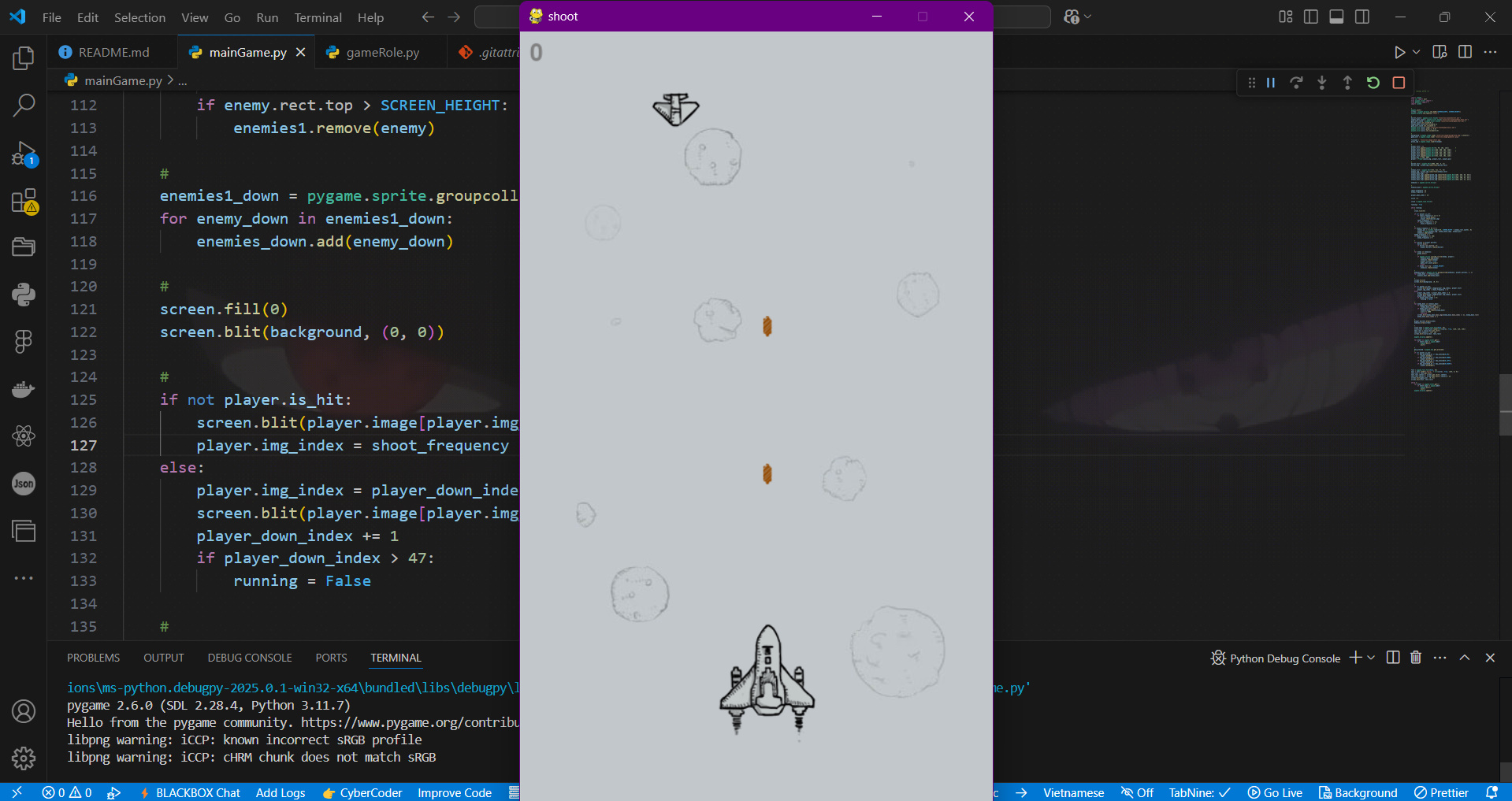Open the Terminal menu

318,17
